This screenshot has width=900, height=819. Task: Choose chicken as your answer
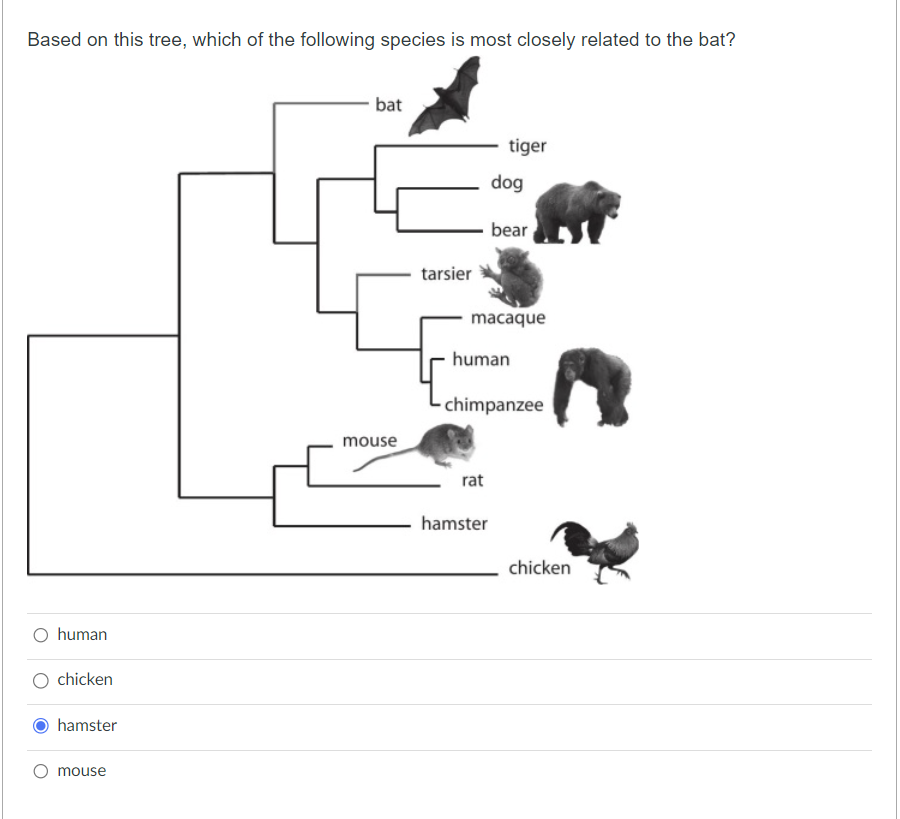[x=41, y=679]
